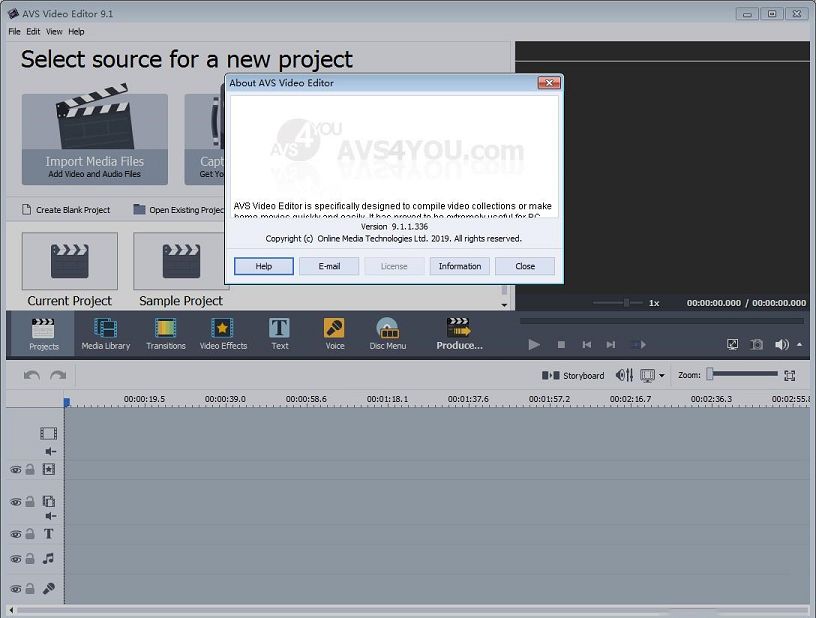Take a snapshot with the camera icon
Image resolution: width=816 pixels, height=618 pixels.
coord(757,344)
